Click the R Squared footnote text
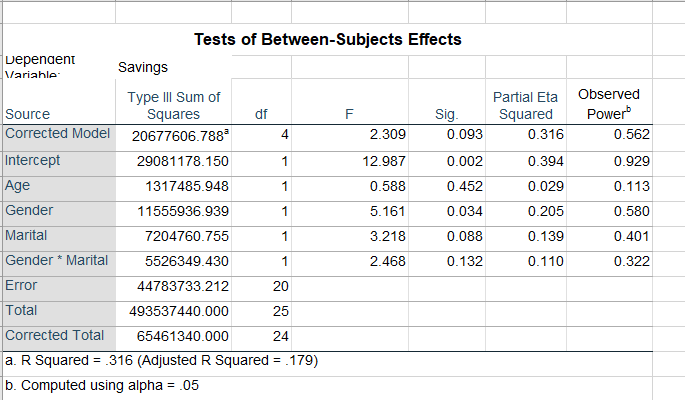 click(x=162, y=360)
